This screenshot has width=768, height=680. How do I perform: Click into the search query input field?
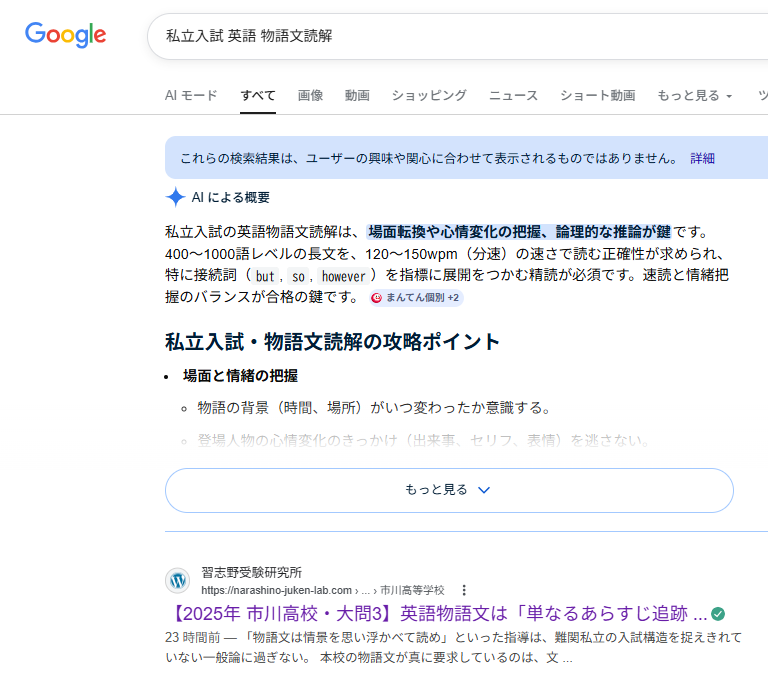coord(450,36)
